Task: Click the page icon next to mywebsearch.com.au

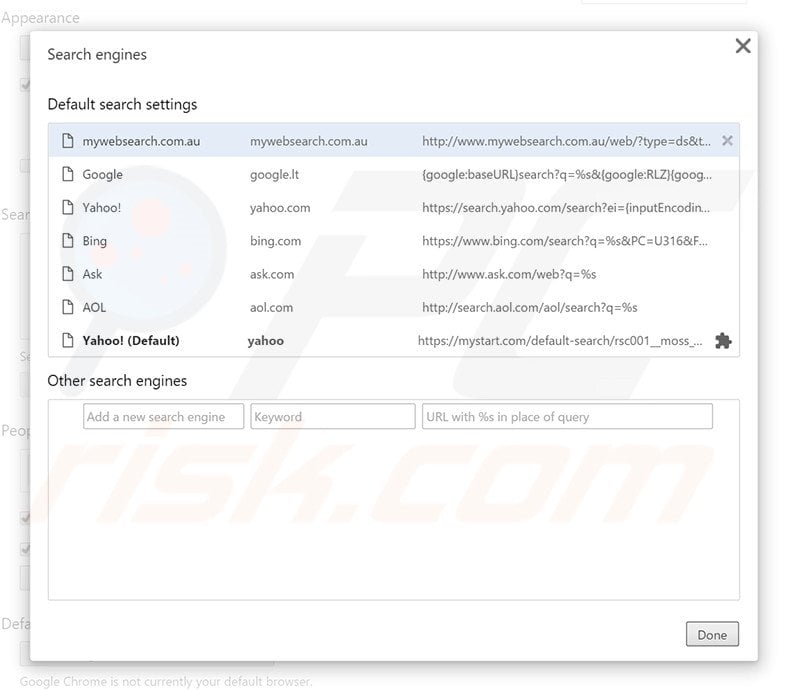Action: click(68, 141)
